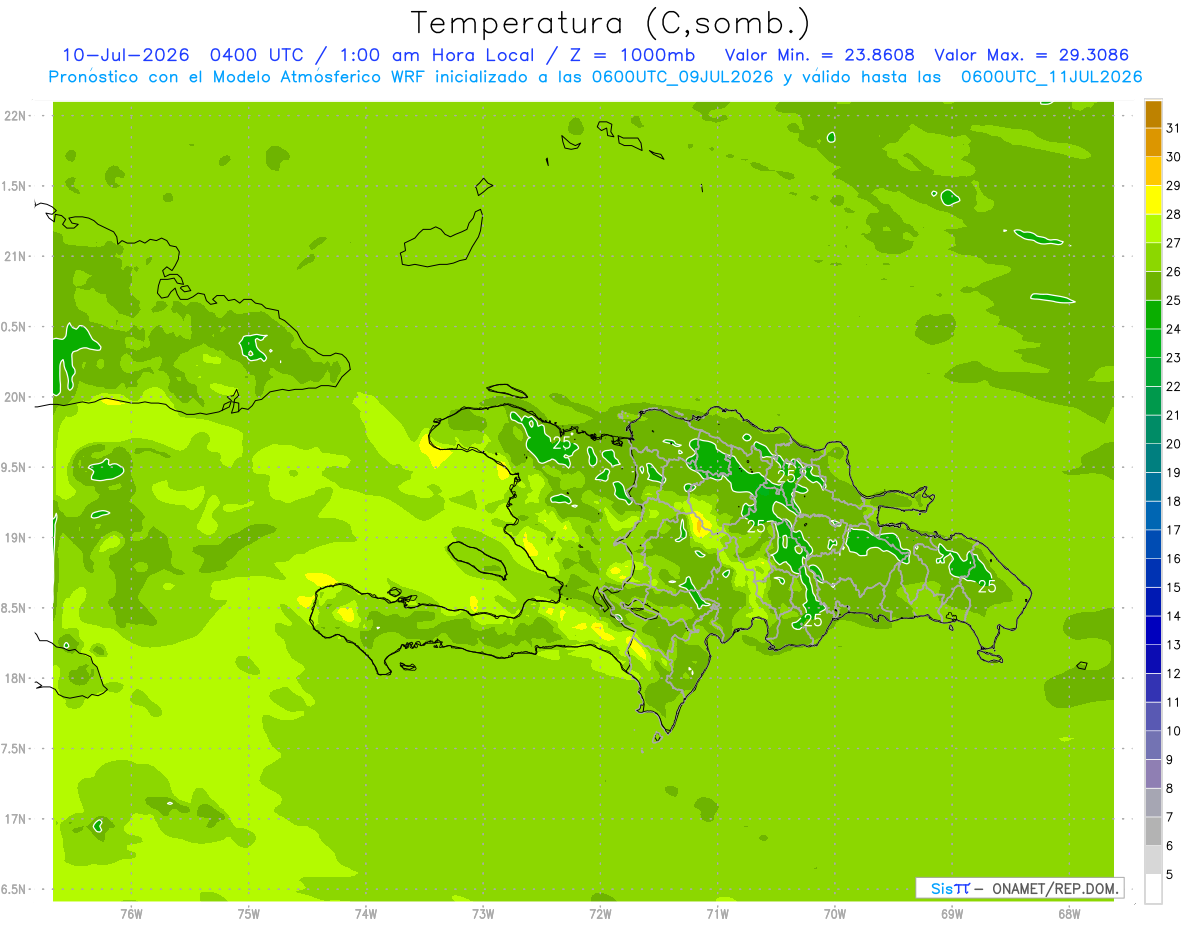Image resolution: width=1200 pixels, height=927 pixels.
Task: Select the yellow swatch between 28 and 29
Action: tap(1153, 200)
